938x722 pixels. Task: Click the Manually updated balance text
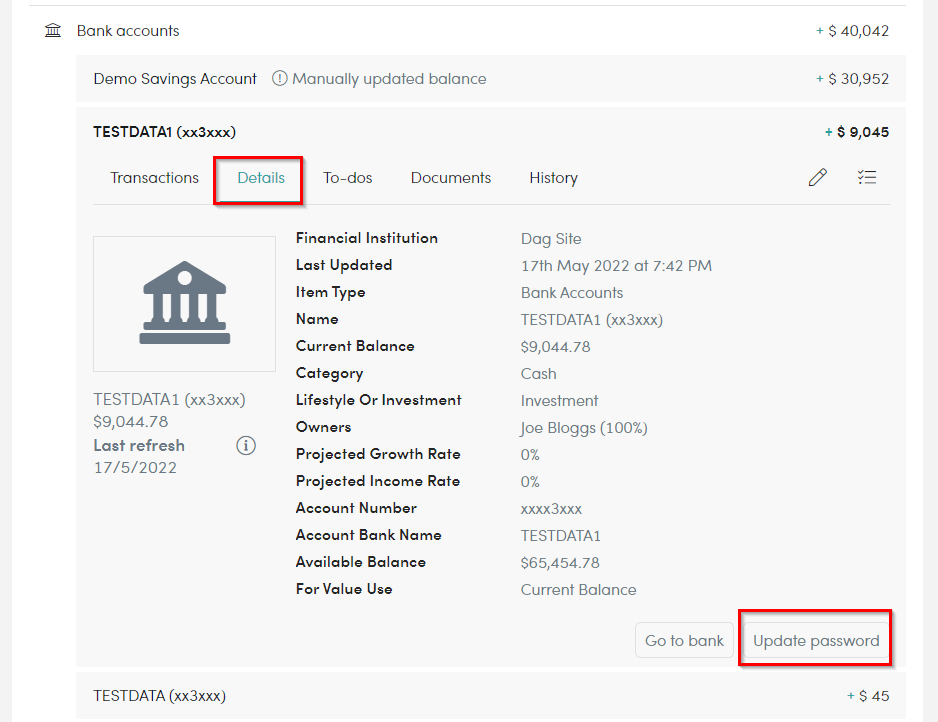[389, 78]
